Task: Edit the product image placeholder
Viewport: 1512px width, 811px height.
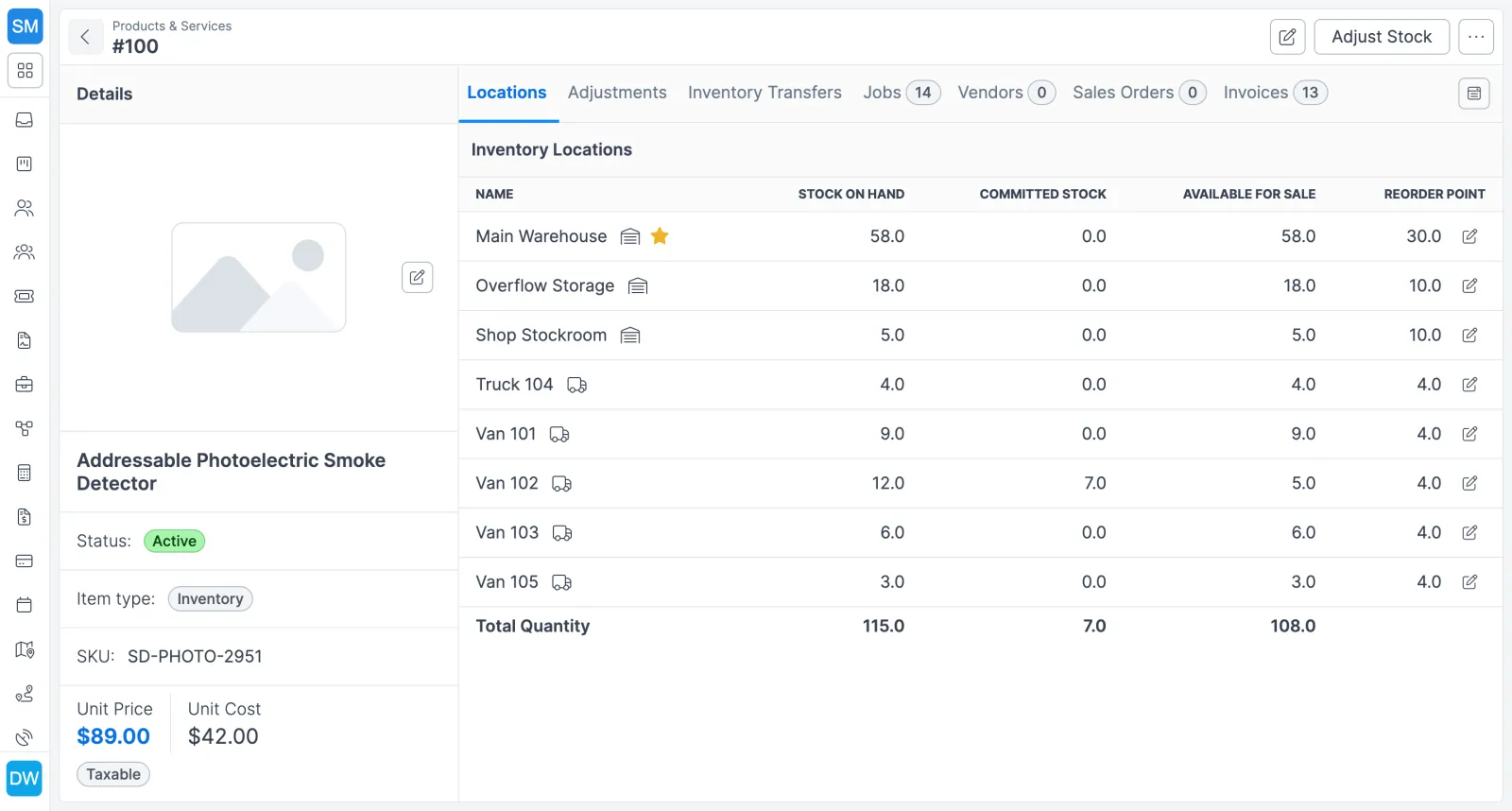Action: [x=417, y=277]
